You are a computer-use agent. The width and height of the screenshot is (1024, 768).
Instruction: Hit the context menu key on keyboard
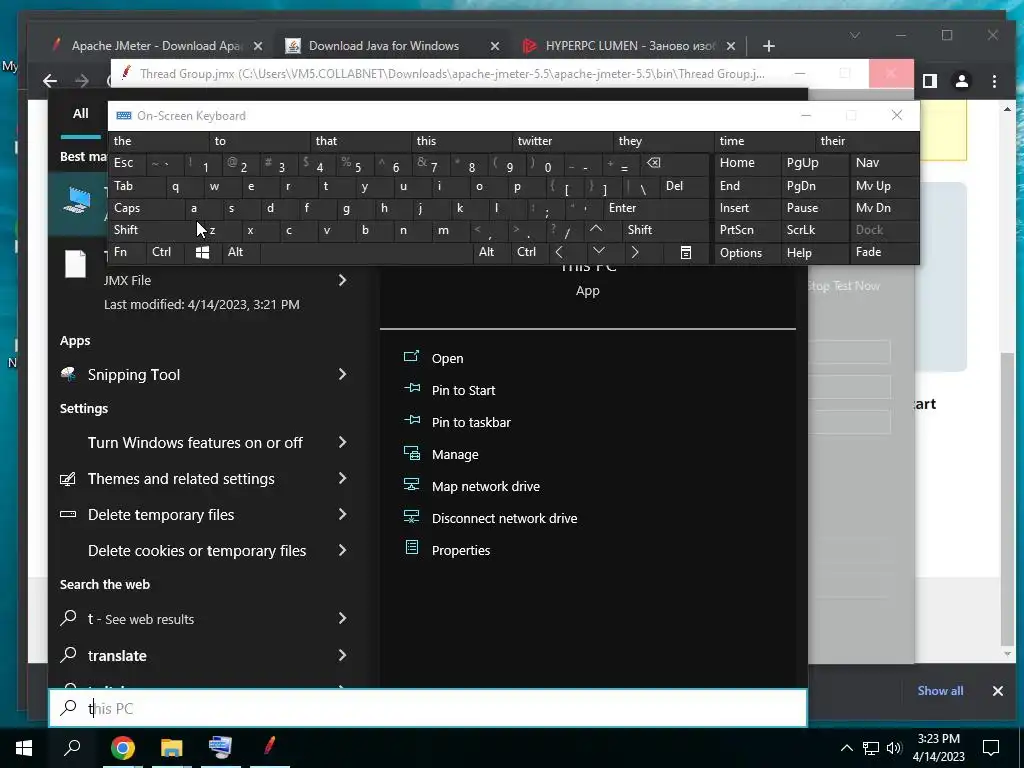click(x=686, y=253)
